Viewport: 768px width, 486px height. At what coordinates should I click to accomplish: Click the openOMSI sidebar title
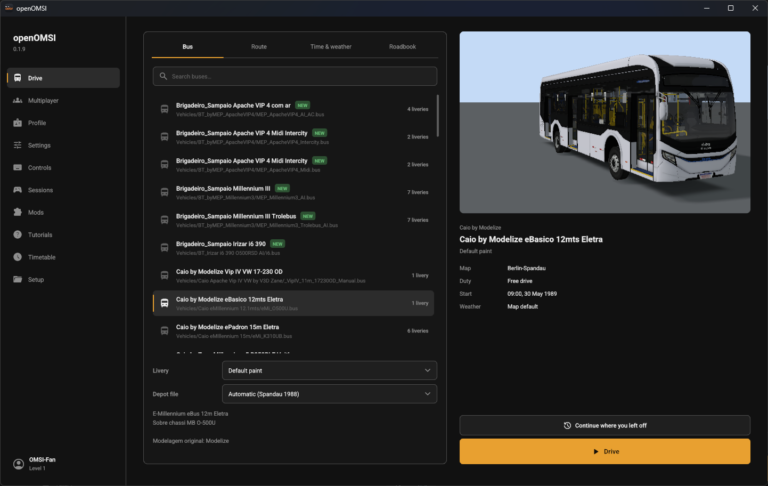[x=34, y=38]
